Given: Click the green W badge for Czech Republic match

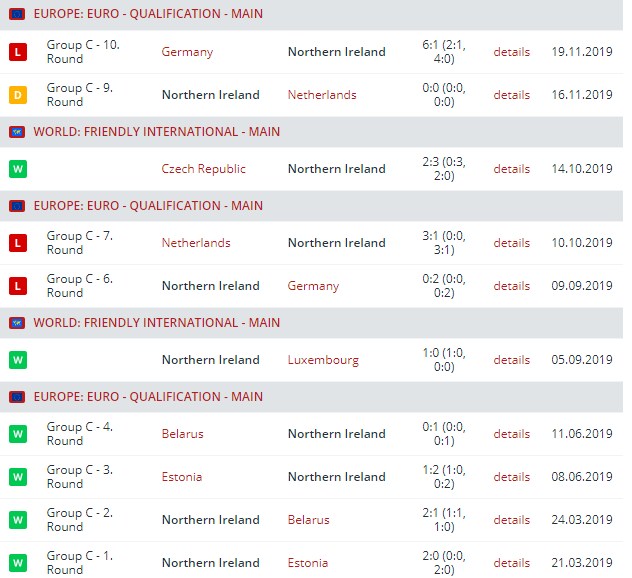Looking at the screenshot, I should [18, 169].
